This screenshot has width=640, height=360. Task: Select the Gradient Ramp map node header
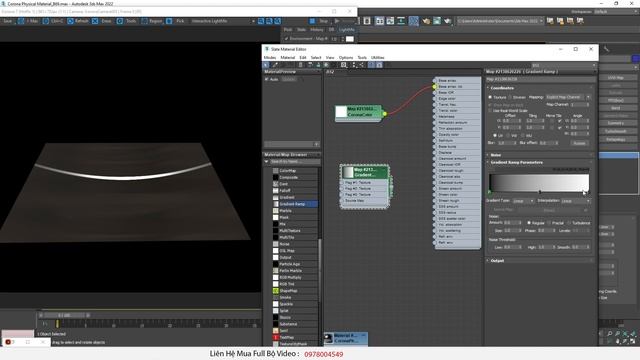pos(365,172)
